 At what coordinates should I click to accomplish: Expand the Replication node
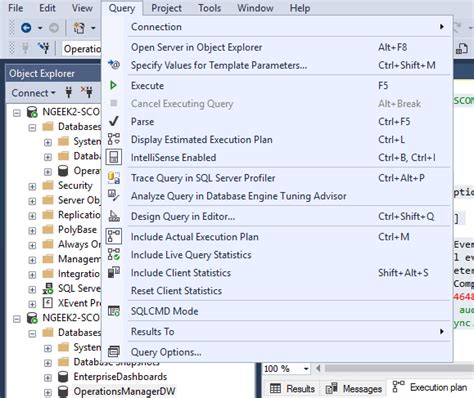(x=32, y=216)
